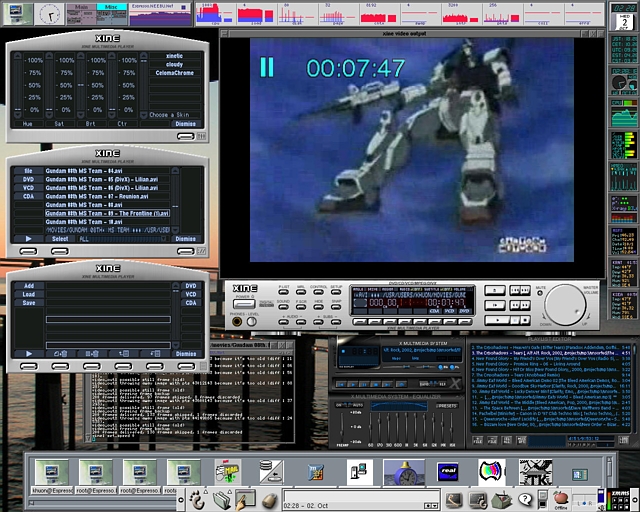This screenshot has height=512, width=640.
Task: Launch RealPlayer icon in the panel drawer
Action: click(x=448, y=472)
